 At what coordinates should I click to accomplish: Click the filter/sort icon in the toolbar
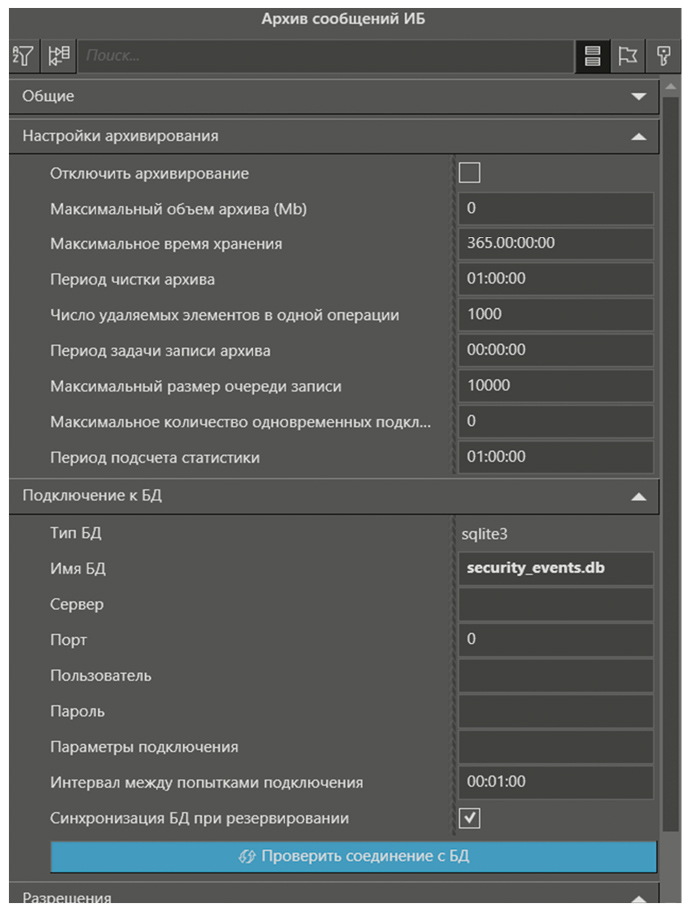pos(23,56)
